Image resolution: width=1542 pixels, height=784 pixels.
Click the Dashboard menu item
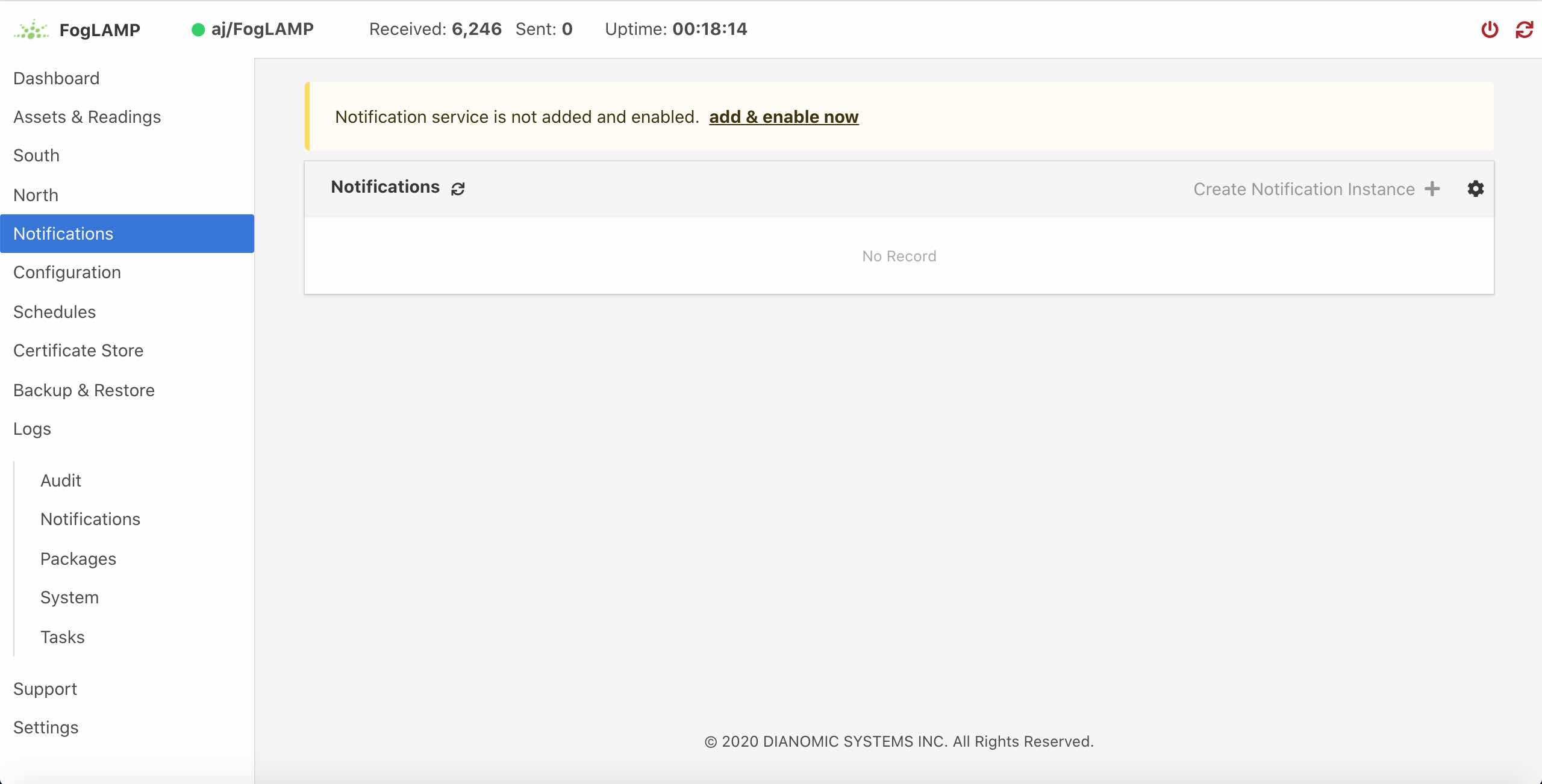(x=56, y=77)
